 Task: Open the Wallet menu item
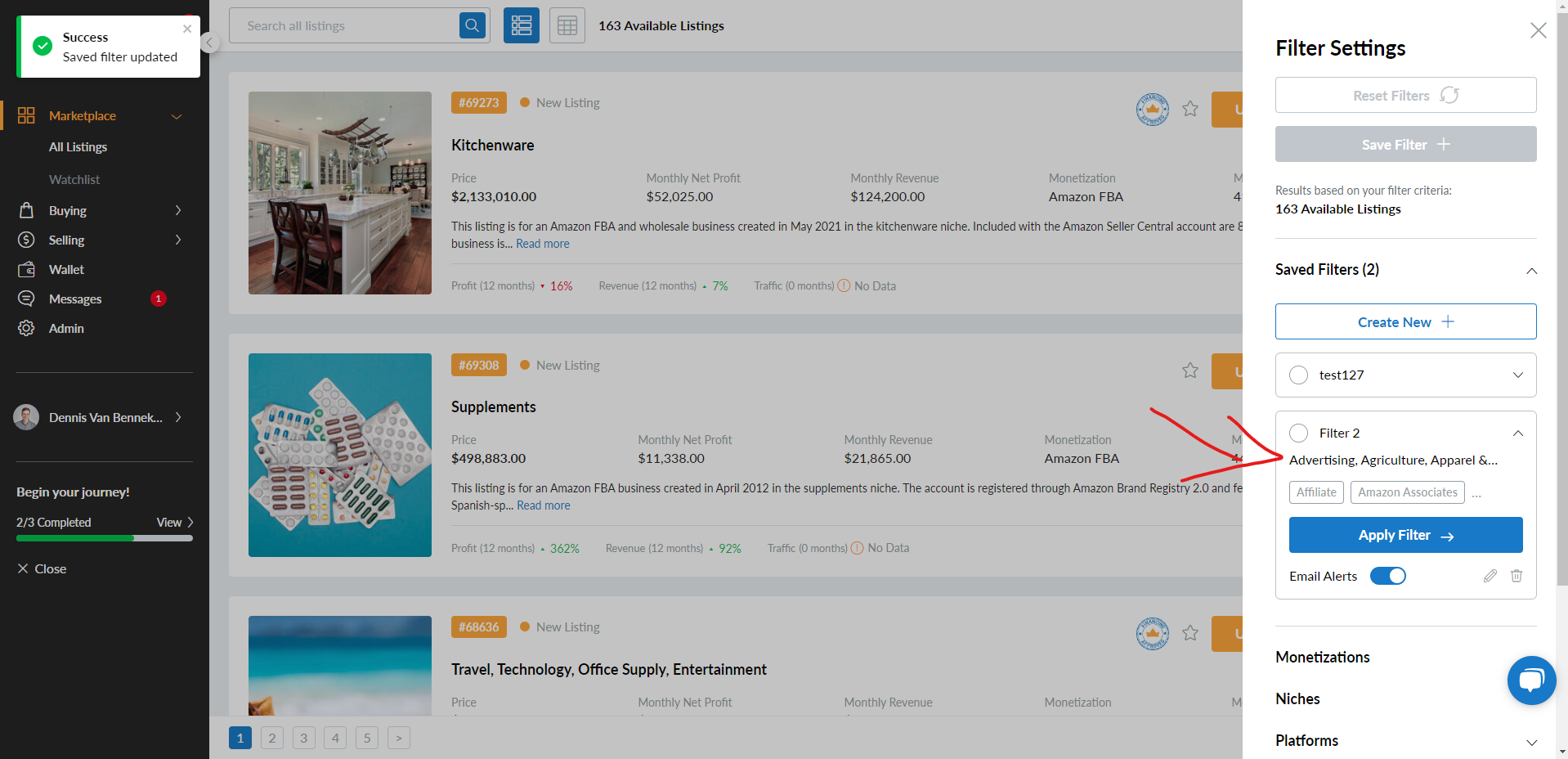[x=66, y=269]
